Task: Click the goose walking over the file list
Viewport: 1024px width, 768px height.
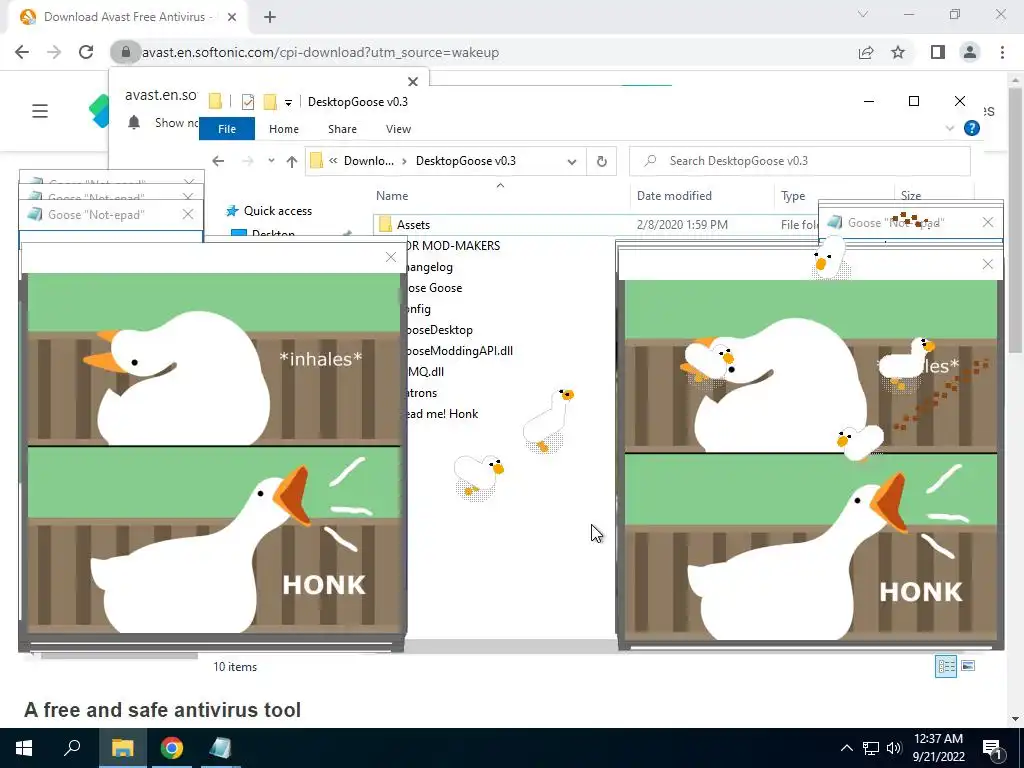Action: point(548,419)
